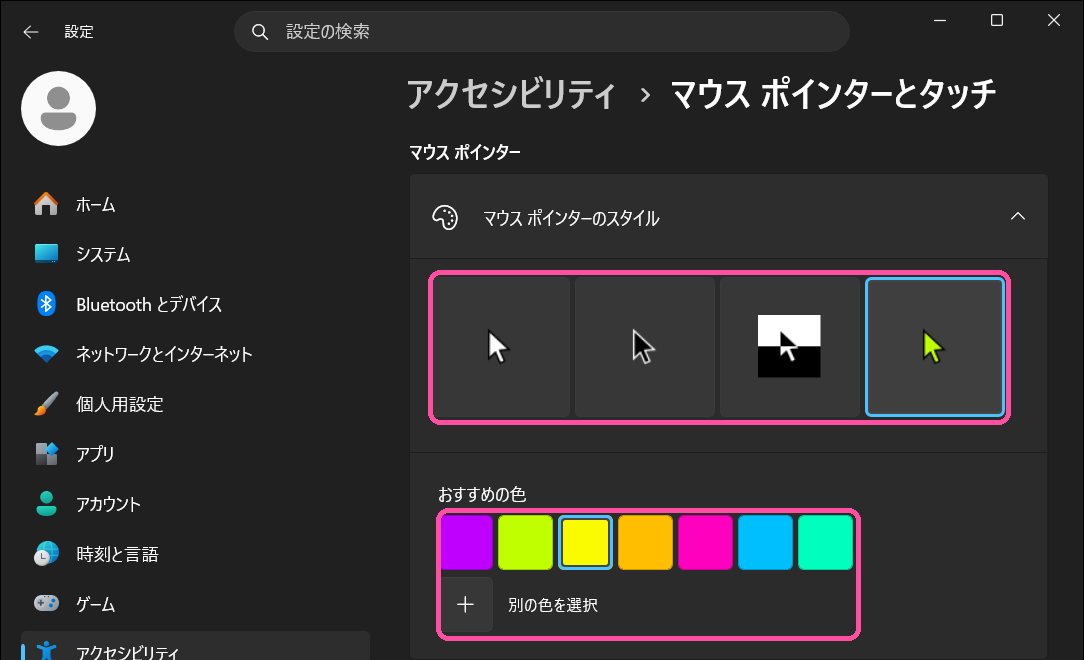This screenshot has height=660, width=1084.
Task: Click the 時刻と言語 globe clock icon
Action: pos(46,554)
